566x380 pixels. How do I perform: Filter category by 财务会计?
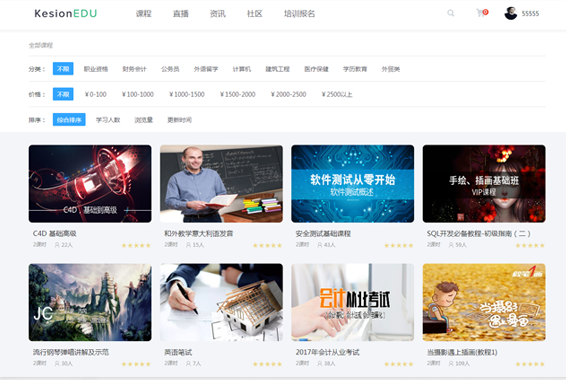[x=134, y=69]
